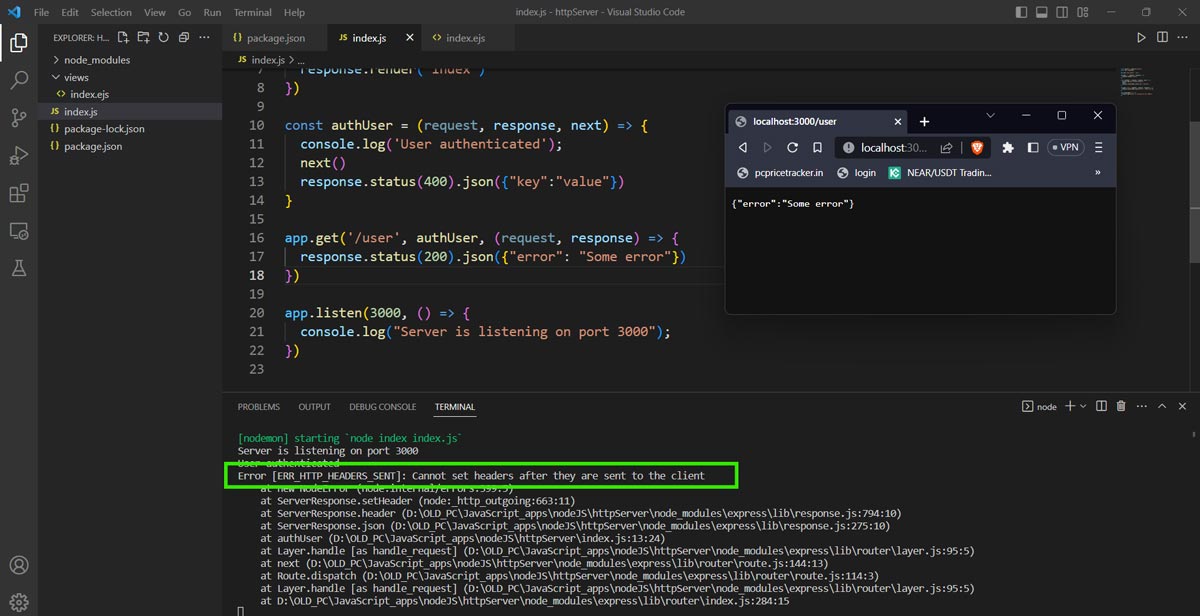Screen dimensions: 1200x616
Task: Switch to the DEBUG CONSOLE panel
Action: [382, 406]
